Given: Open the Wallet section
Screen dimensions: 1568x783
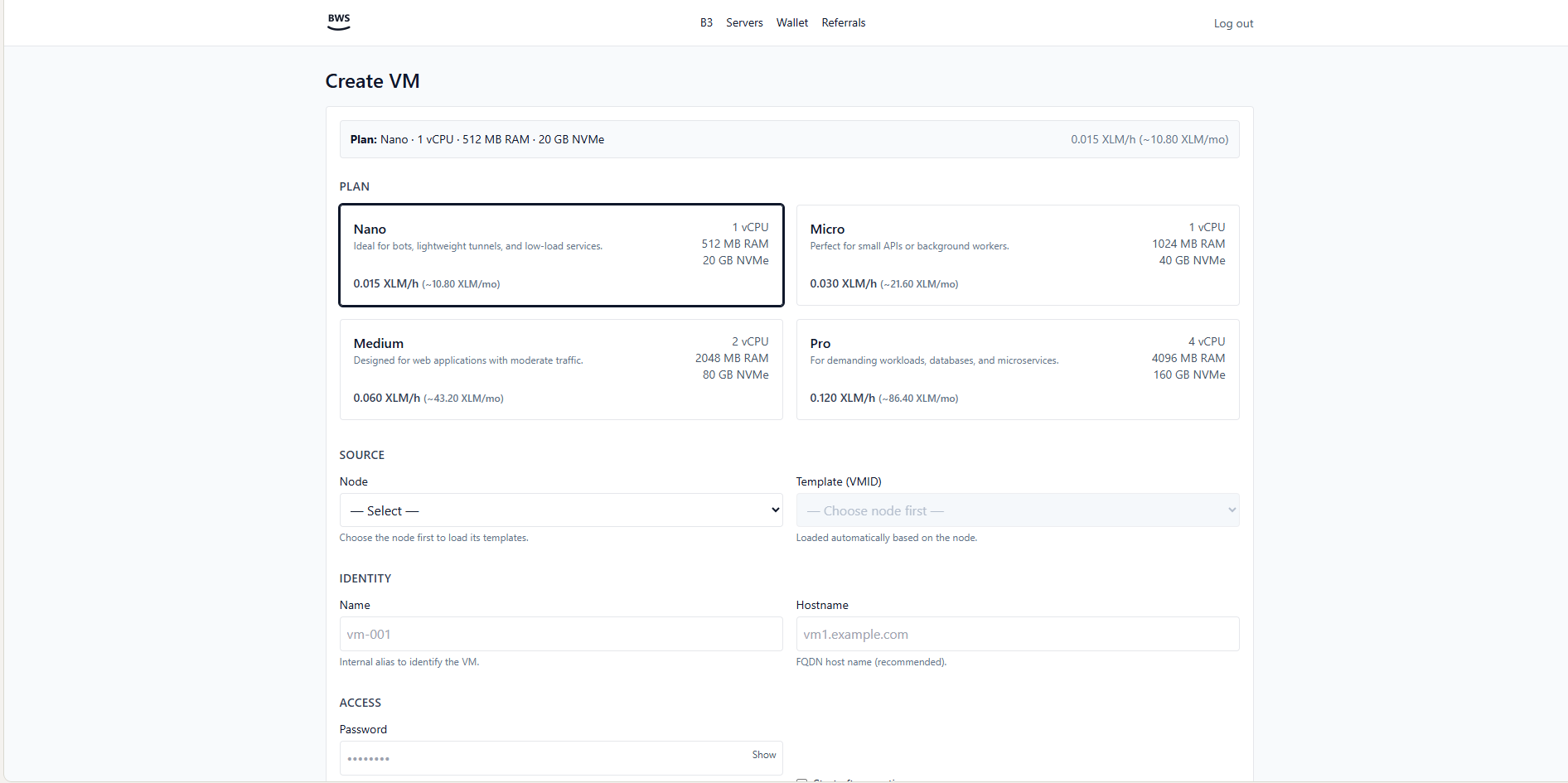Looking at the screenshot, I should [x=791, y=22].
